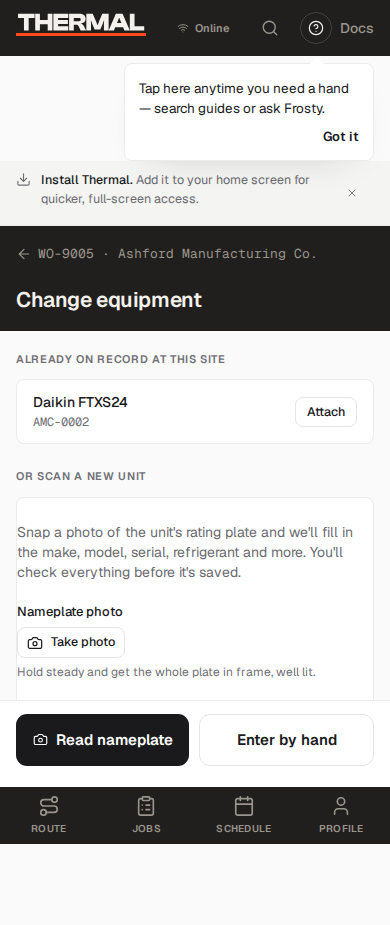
Task: Click the camera icon in Take photo
Action: pyautogui.click(x=35, y=643)
